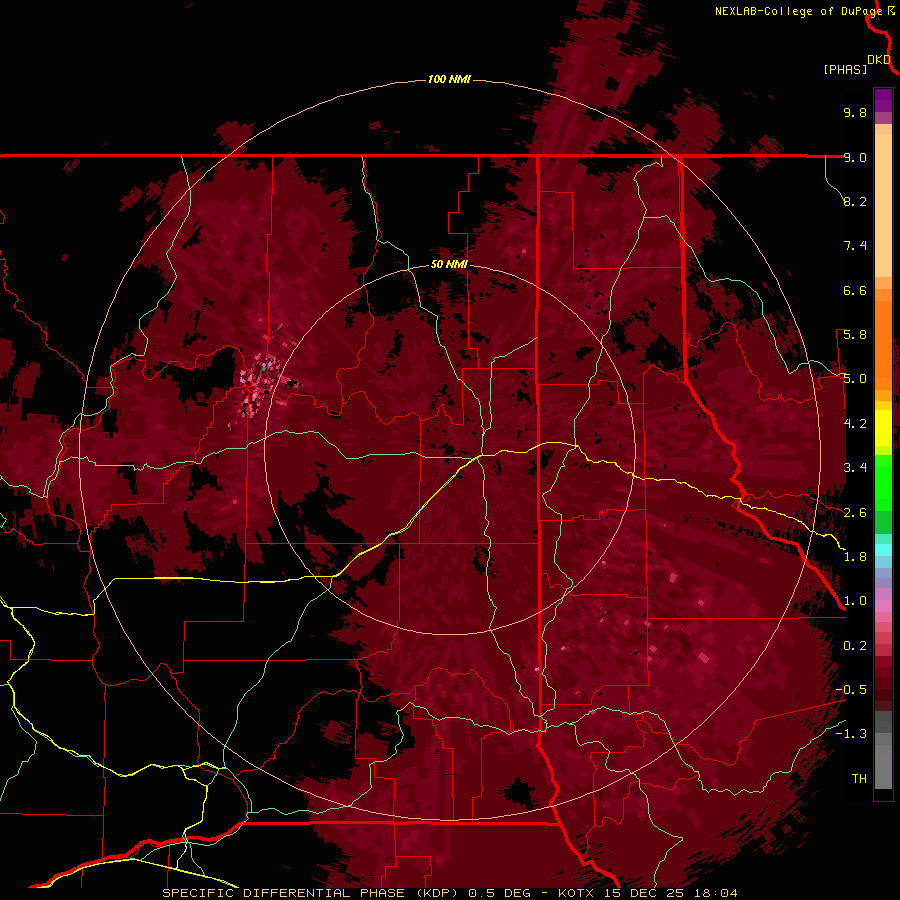Click the 5.8 value on the color scale
Image resolution: width=900 pixels, height=900 pixels.
pyautogui.click(x=855, y=335)
